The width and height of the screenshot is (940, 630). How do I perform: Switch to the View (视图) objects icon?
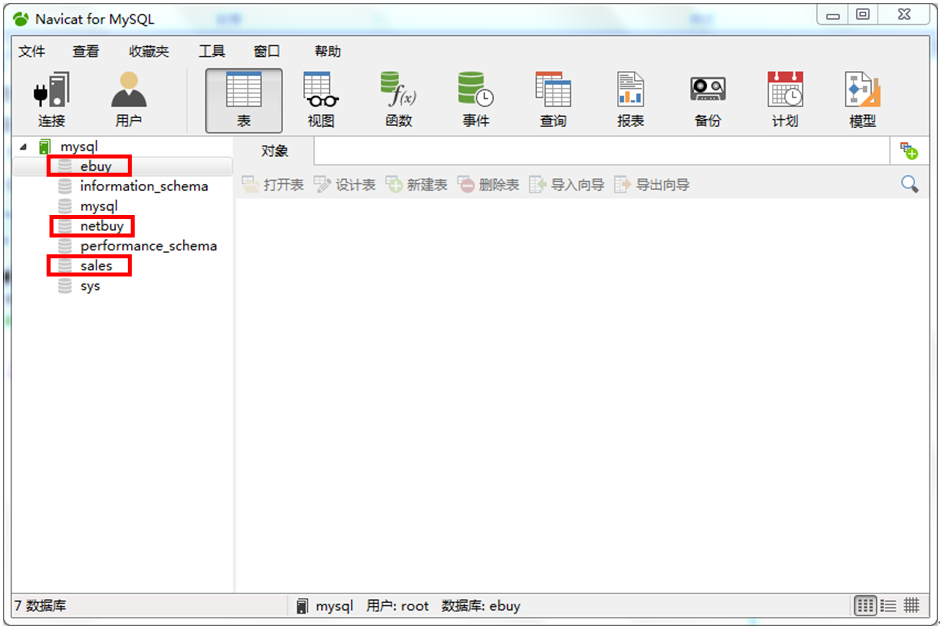point(321,100)
